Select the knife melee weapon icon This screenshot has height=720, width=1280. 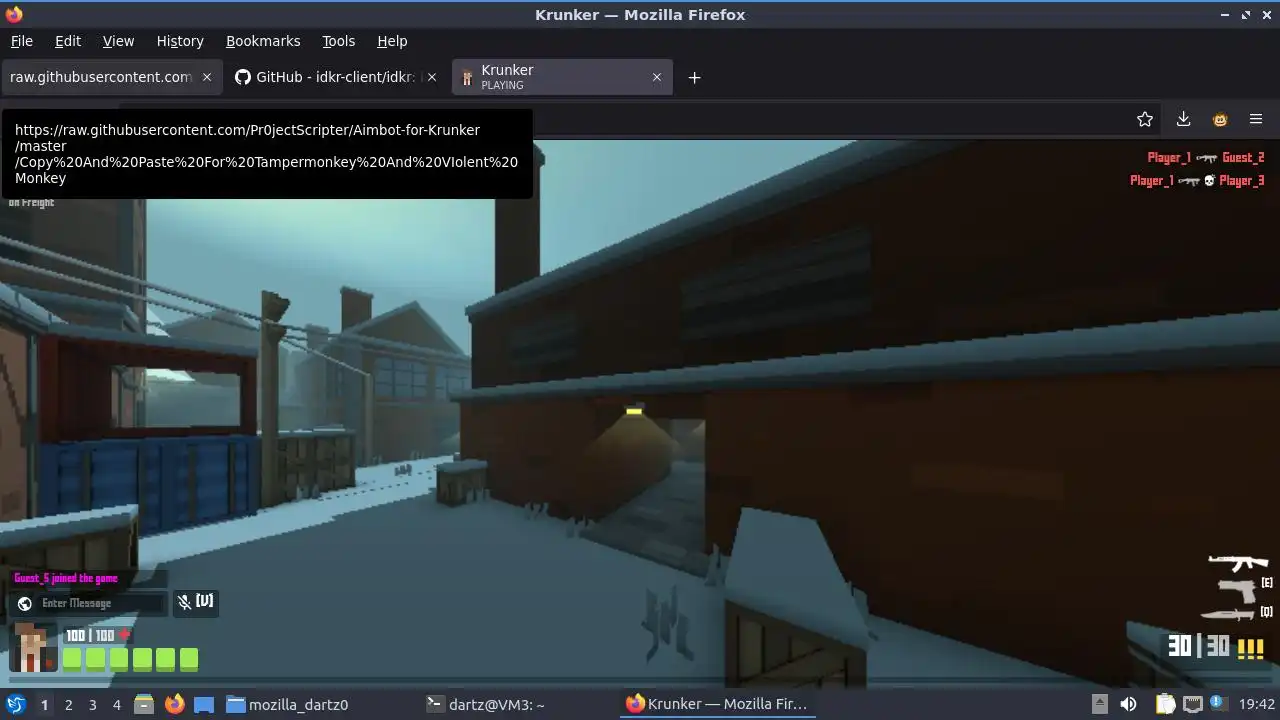[1228, 613]
